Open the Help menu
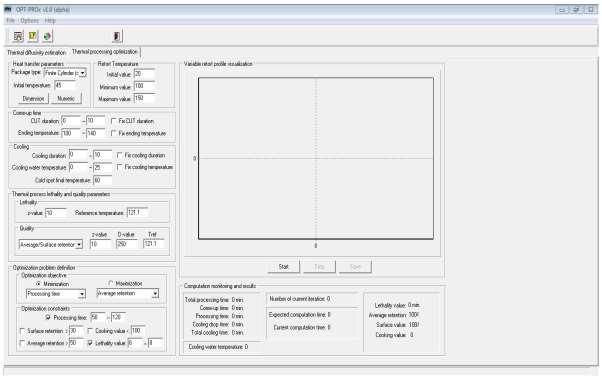This screenshot has width=602, height=380. coord(50,21)
